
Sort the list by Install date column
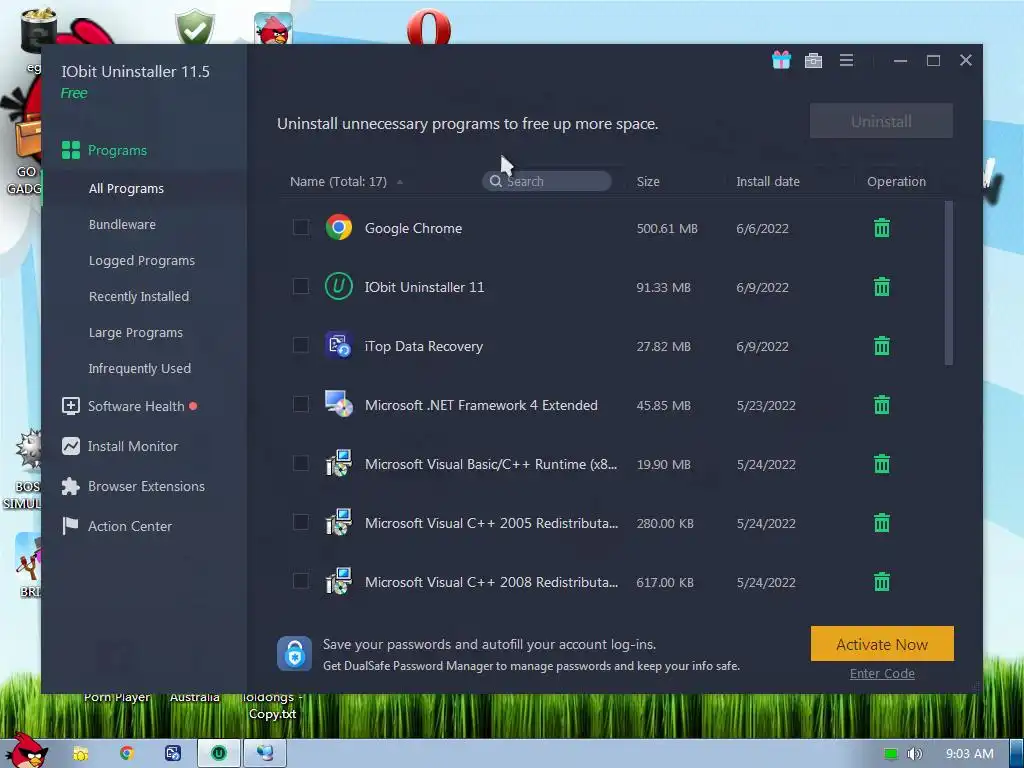coord(767,182)
